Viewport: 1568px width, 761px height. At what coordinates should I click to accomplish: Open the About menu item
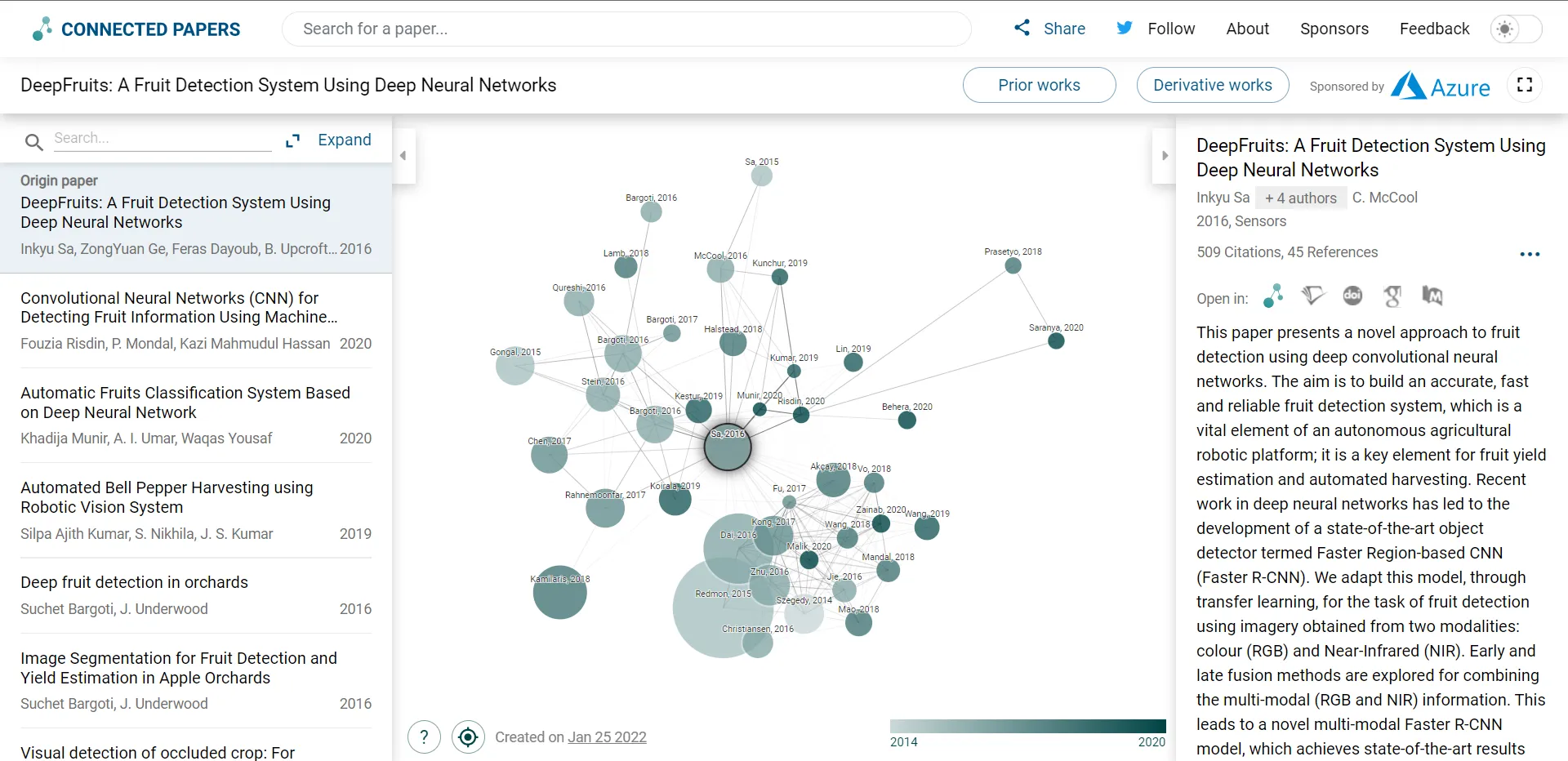pyautogui.click(x=1247, y=29)
